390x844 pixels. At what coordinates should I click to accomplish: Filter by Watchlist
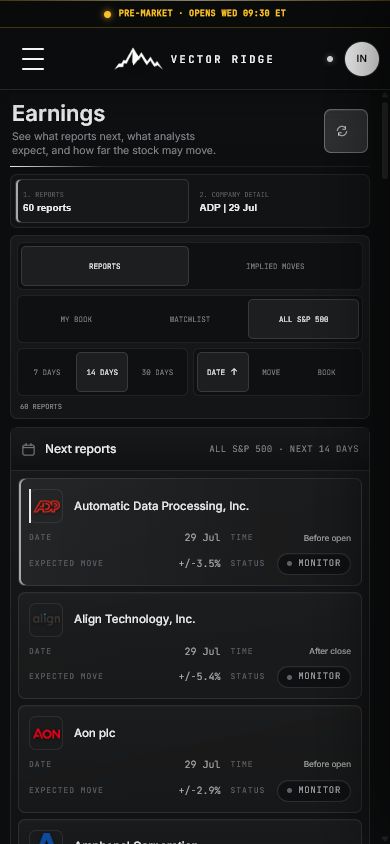[x=189, y=319]
